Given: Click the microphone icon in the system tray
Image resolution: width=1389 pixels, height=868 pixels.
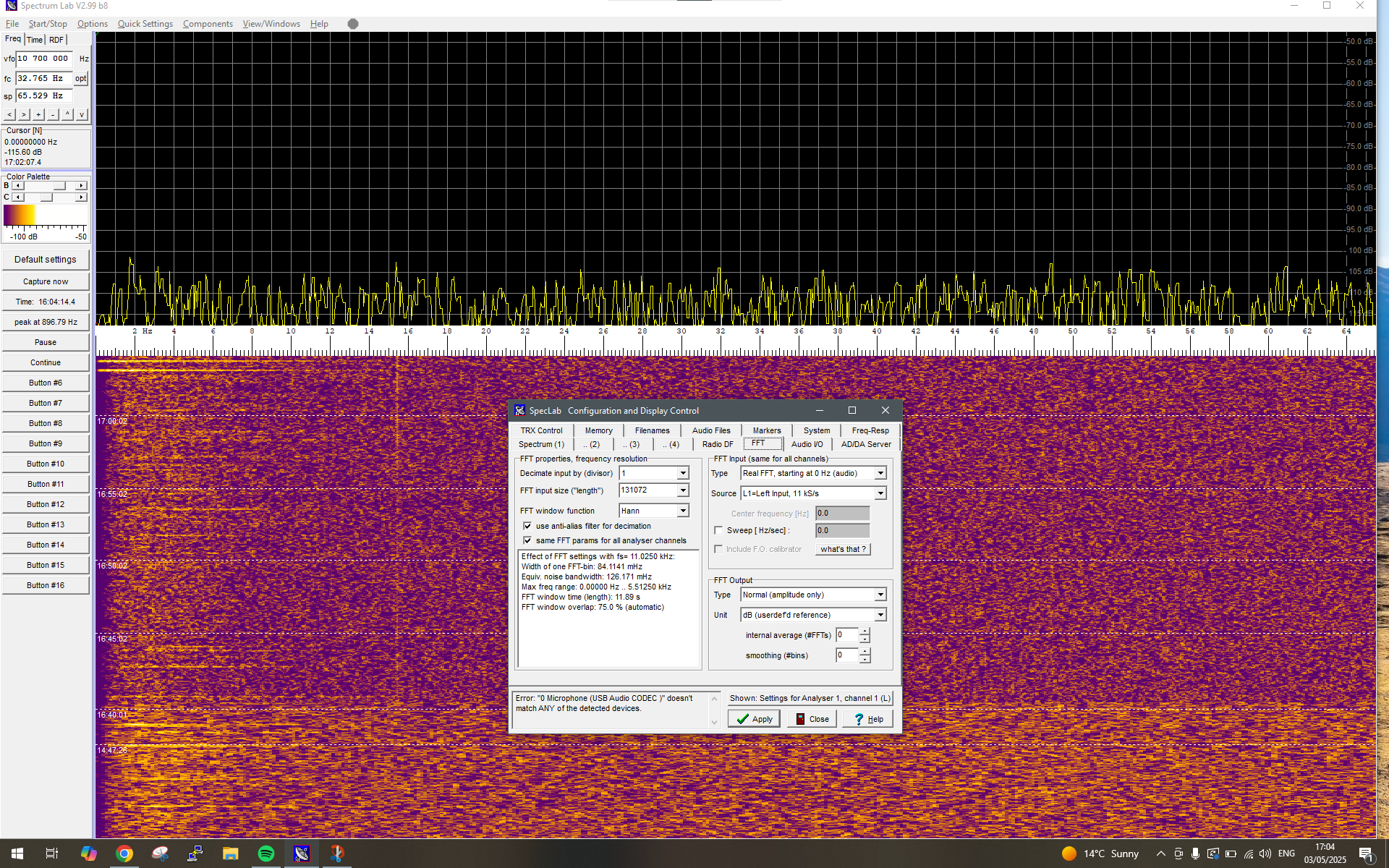Looking at the screenshot, I should coord(1195,854).
